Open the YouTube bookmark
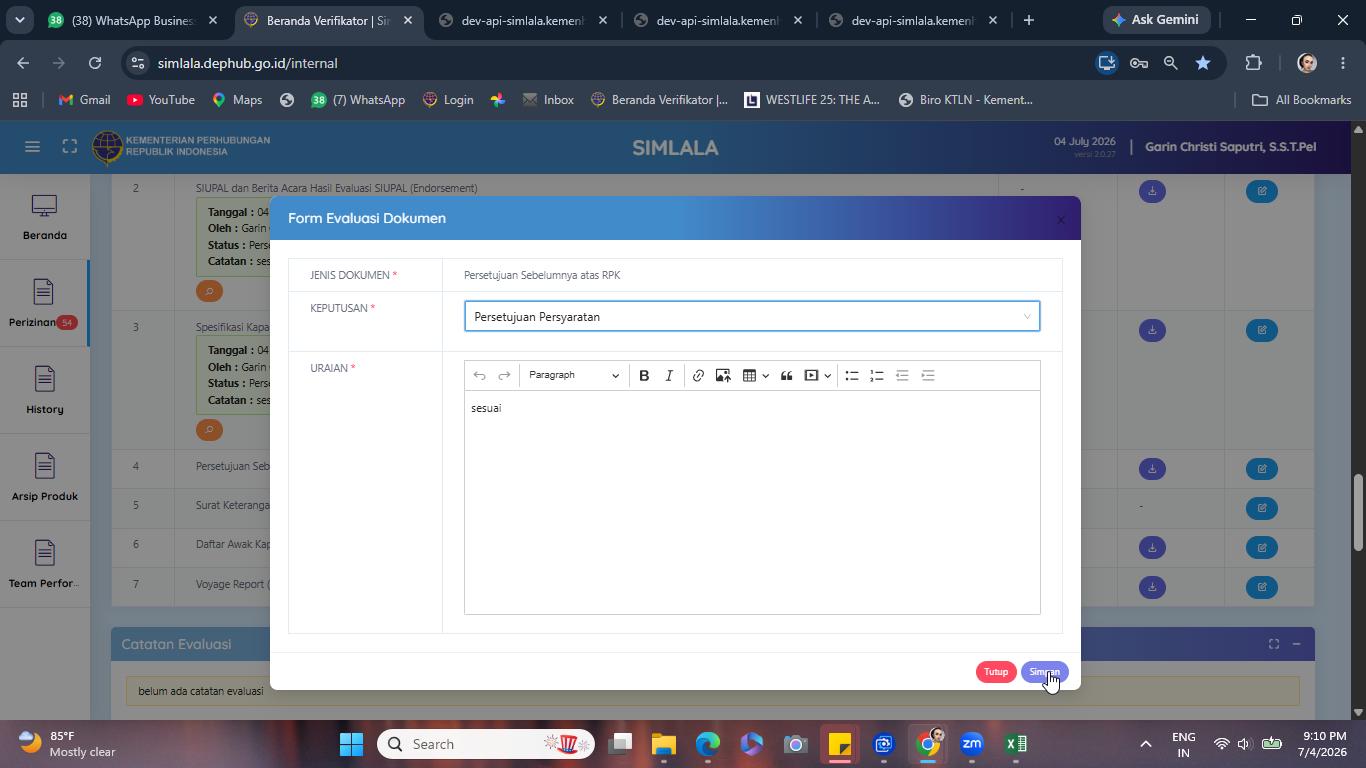 pyautogui.click(x=161, y=100)
